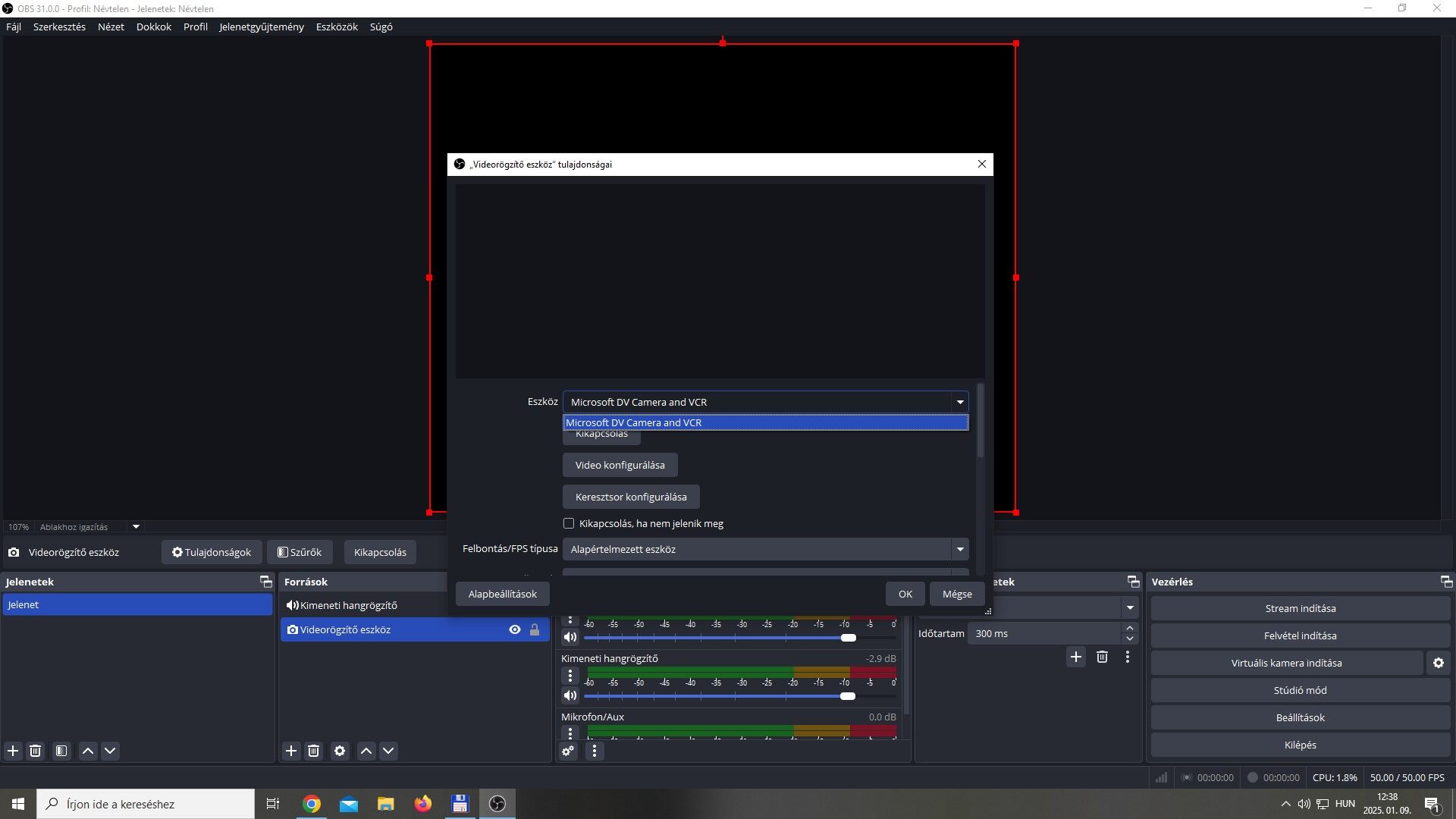Open Felbontás/FPS típusa dropdown
This screenshot has height=819, width=1456.
(765, 549)
